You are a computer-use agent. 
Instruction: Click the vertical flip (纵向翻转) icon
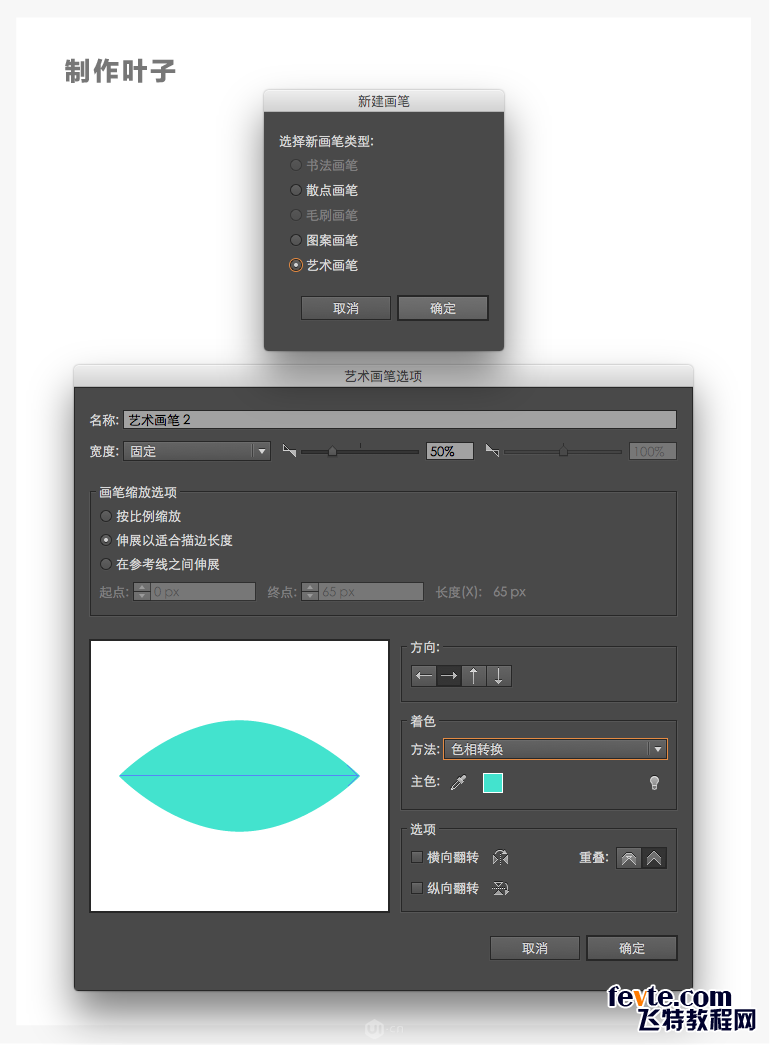(x=501, y=888)
